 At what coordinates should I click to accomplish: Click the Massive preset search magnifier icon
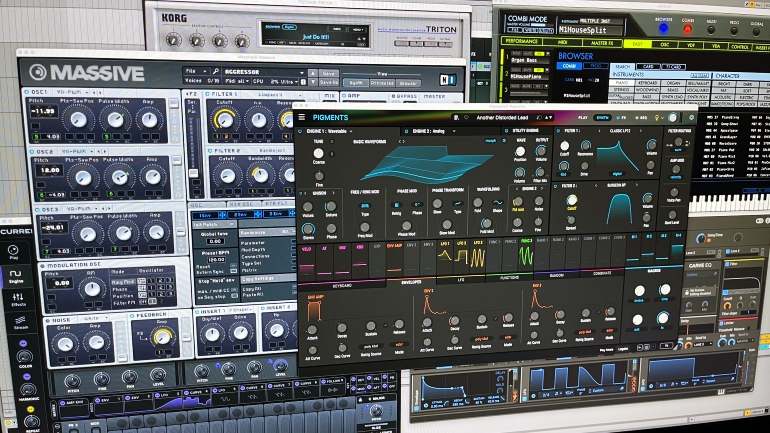click(215, 72)
